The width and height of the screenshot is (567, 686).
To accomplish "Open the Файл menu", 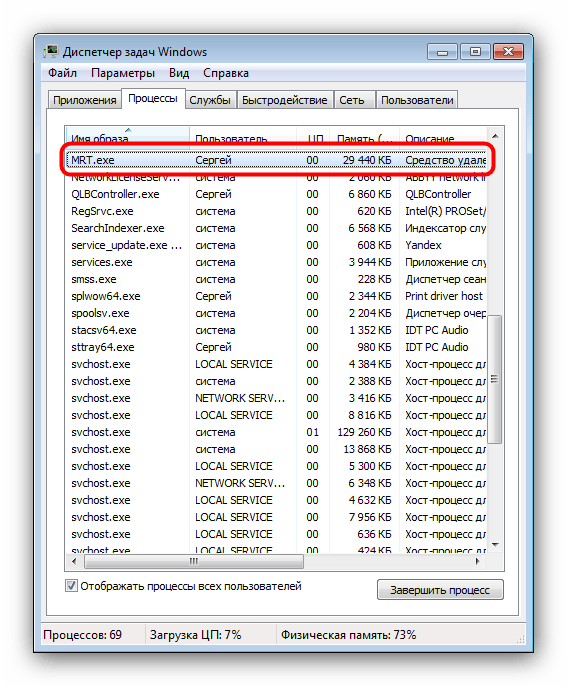I will (x=62, y=73).
